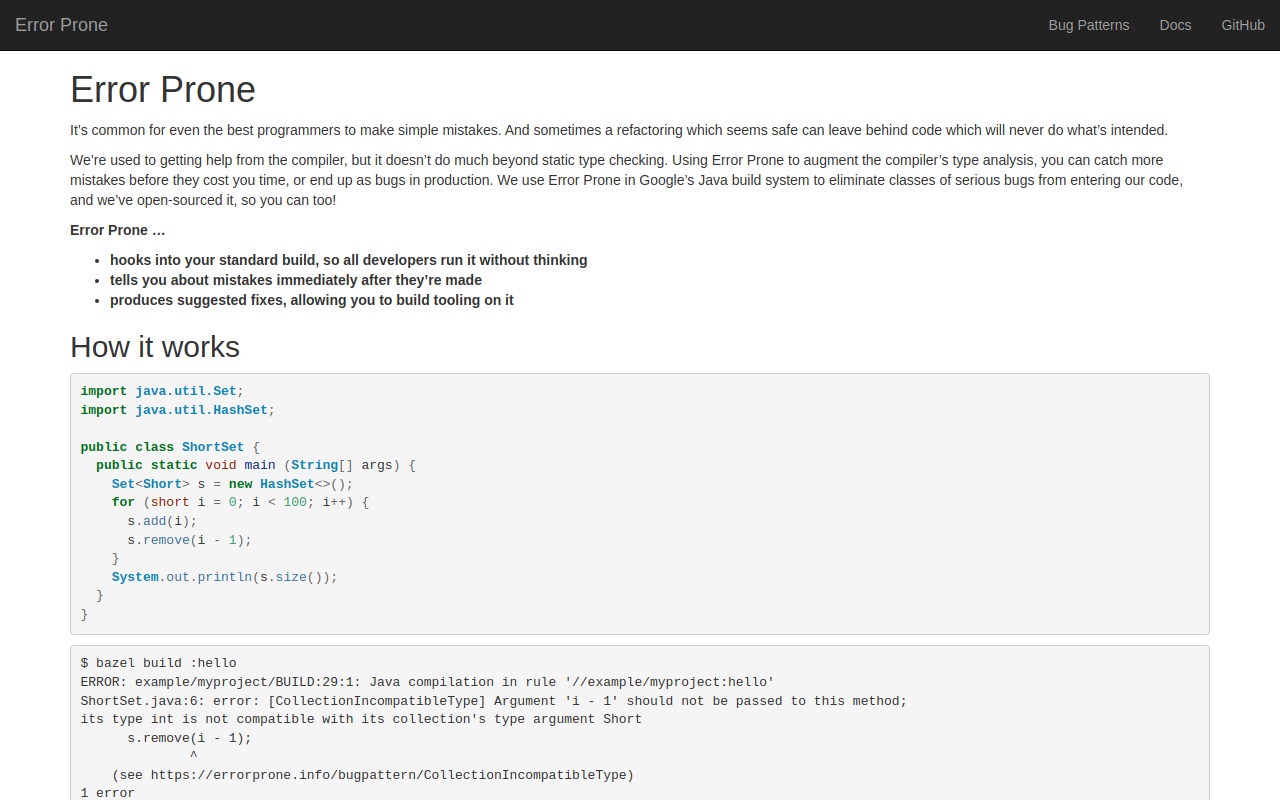Click the bold "Error Prone …" lead-in text
This screenshot has height=800, width=1280.
tap(117, 230)
